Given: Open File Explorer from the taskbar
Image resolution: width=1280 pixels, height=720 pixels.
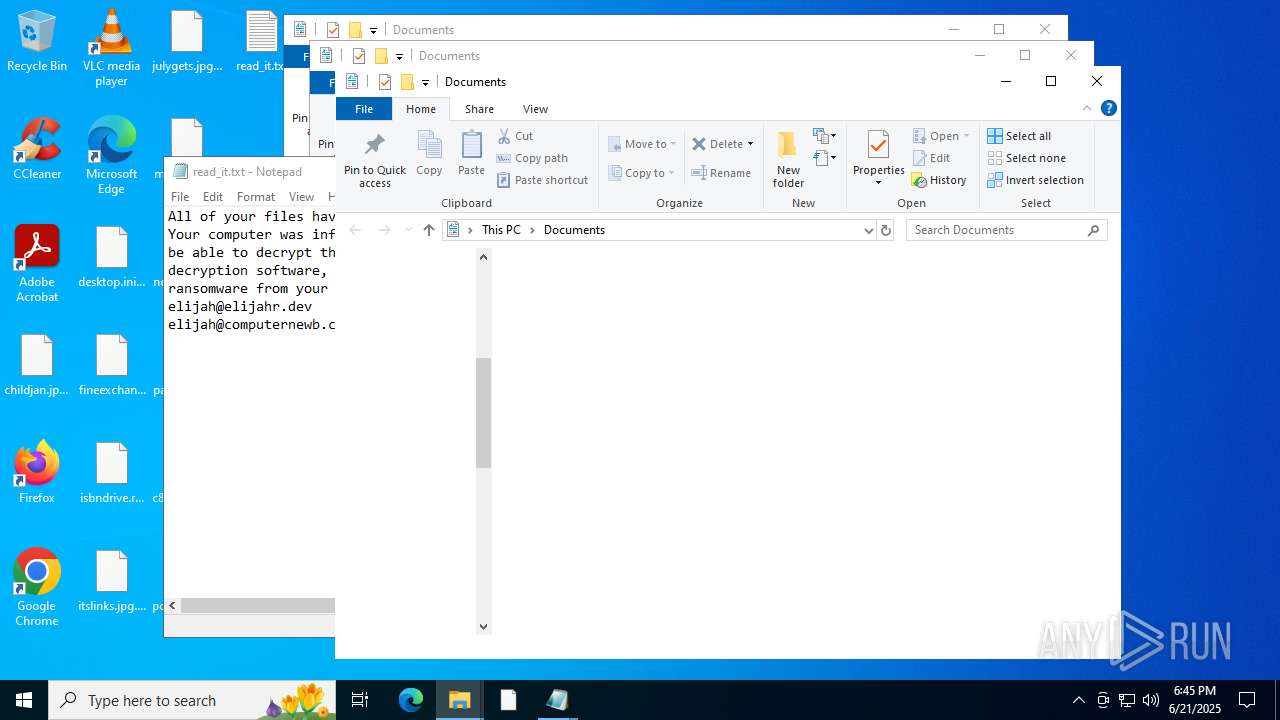Looking at the screenshot, I should (x=459, y=700).
